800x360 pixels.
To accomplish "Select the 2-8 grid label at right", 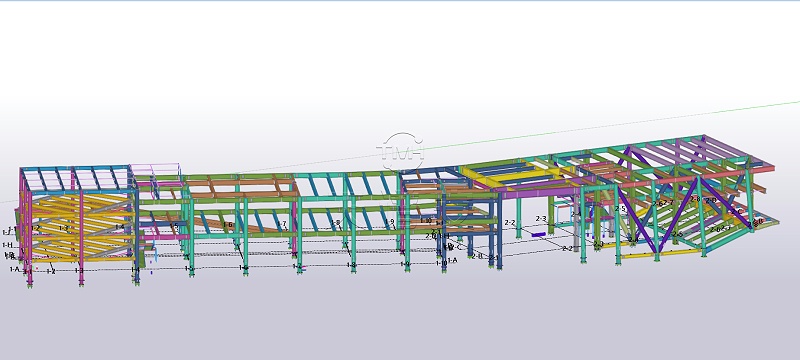I will coord(695,199).
